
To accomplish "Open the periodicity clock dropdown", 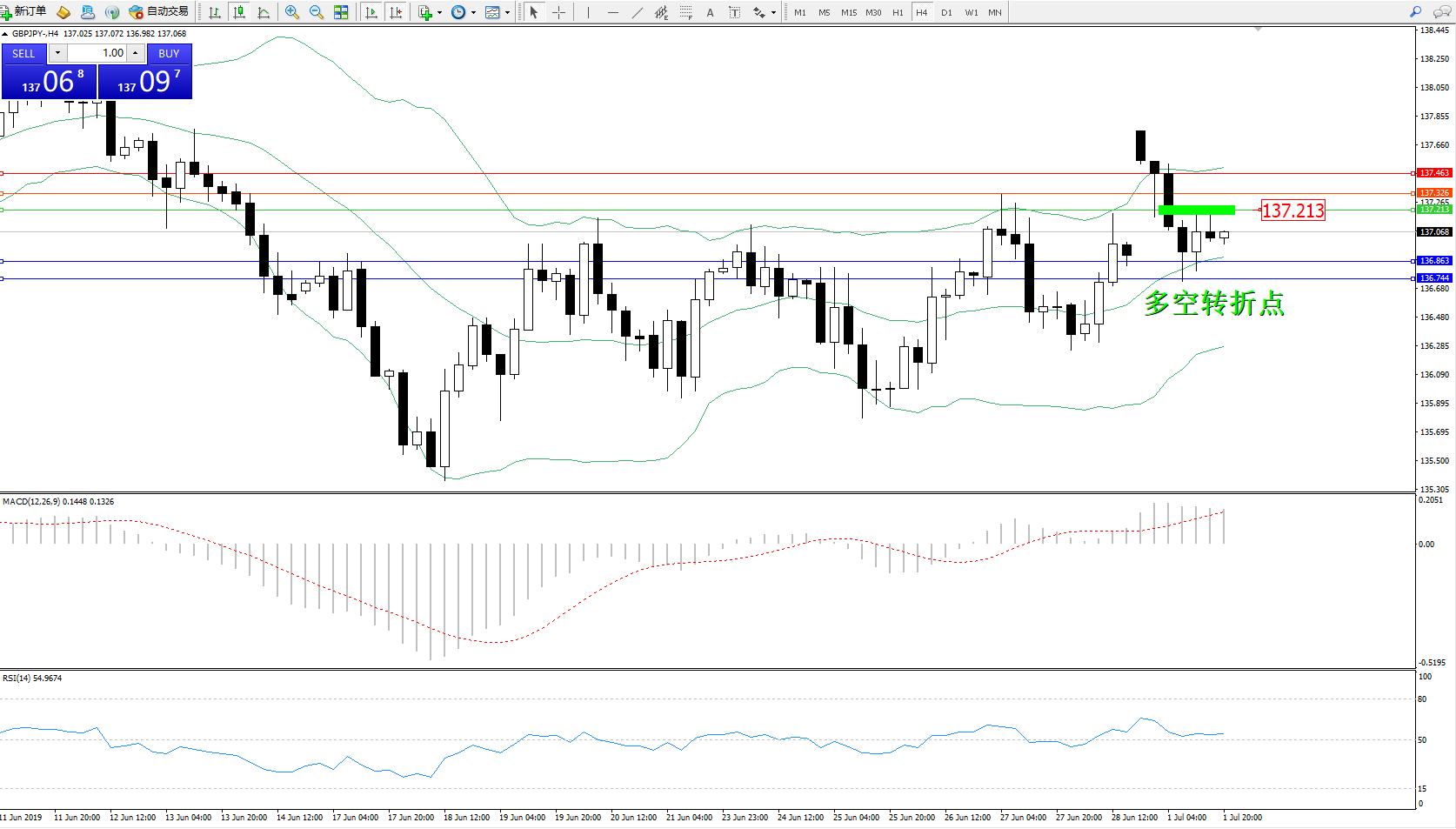I will pos(473,13).
